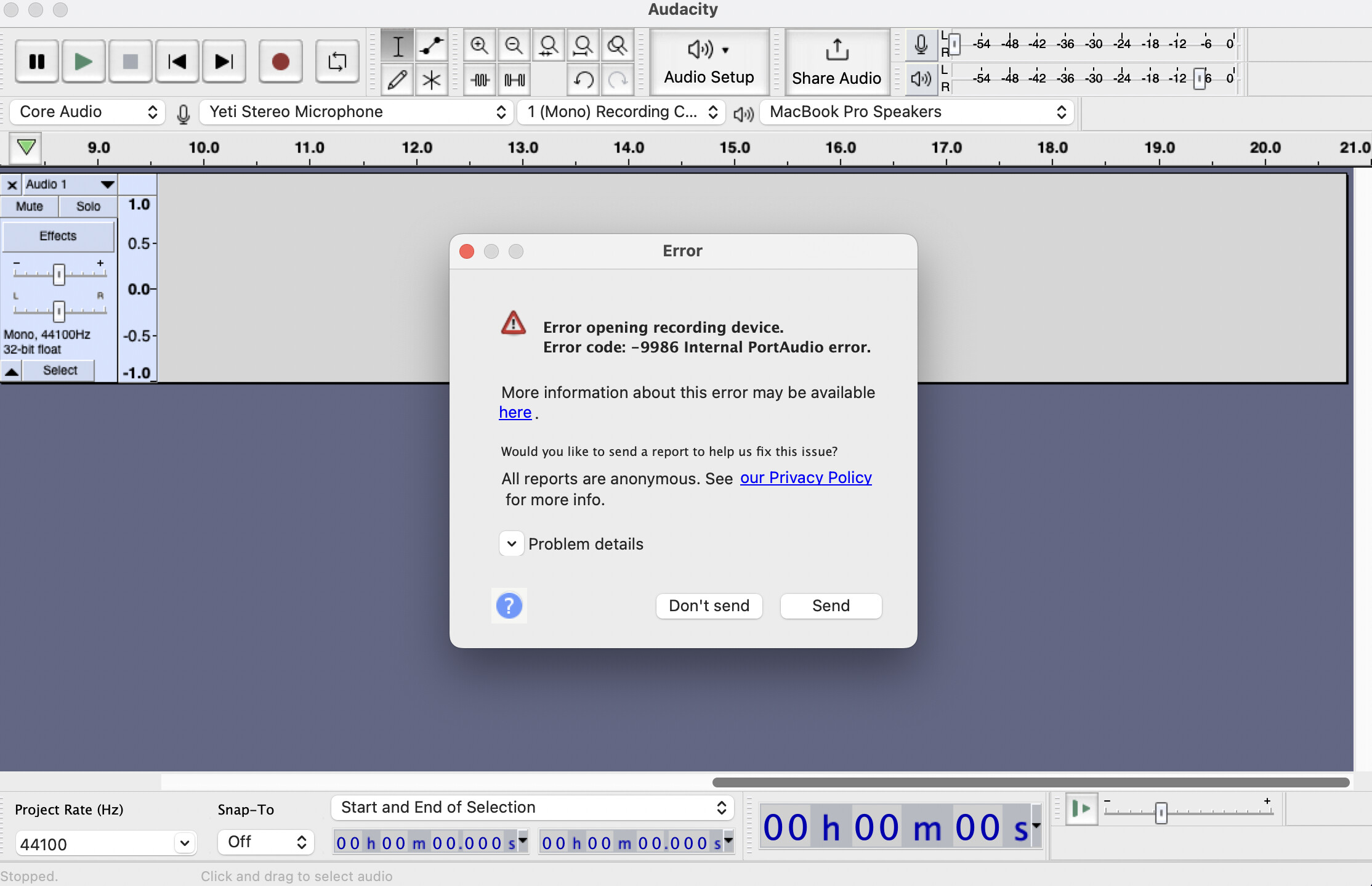1372x886 pixels.
Task: Click the vertical scale 0.5 label
Action: (139, 243)
